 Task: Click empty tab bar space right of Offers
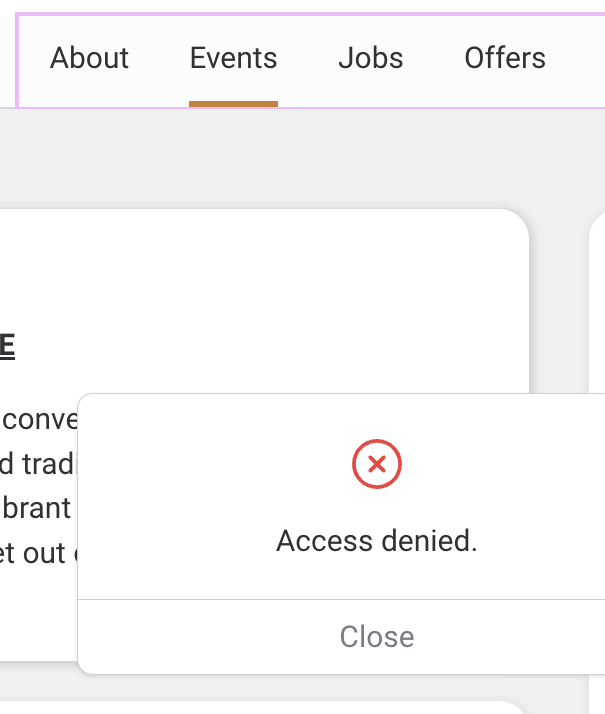578,58
